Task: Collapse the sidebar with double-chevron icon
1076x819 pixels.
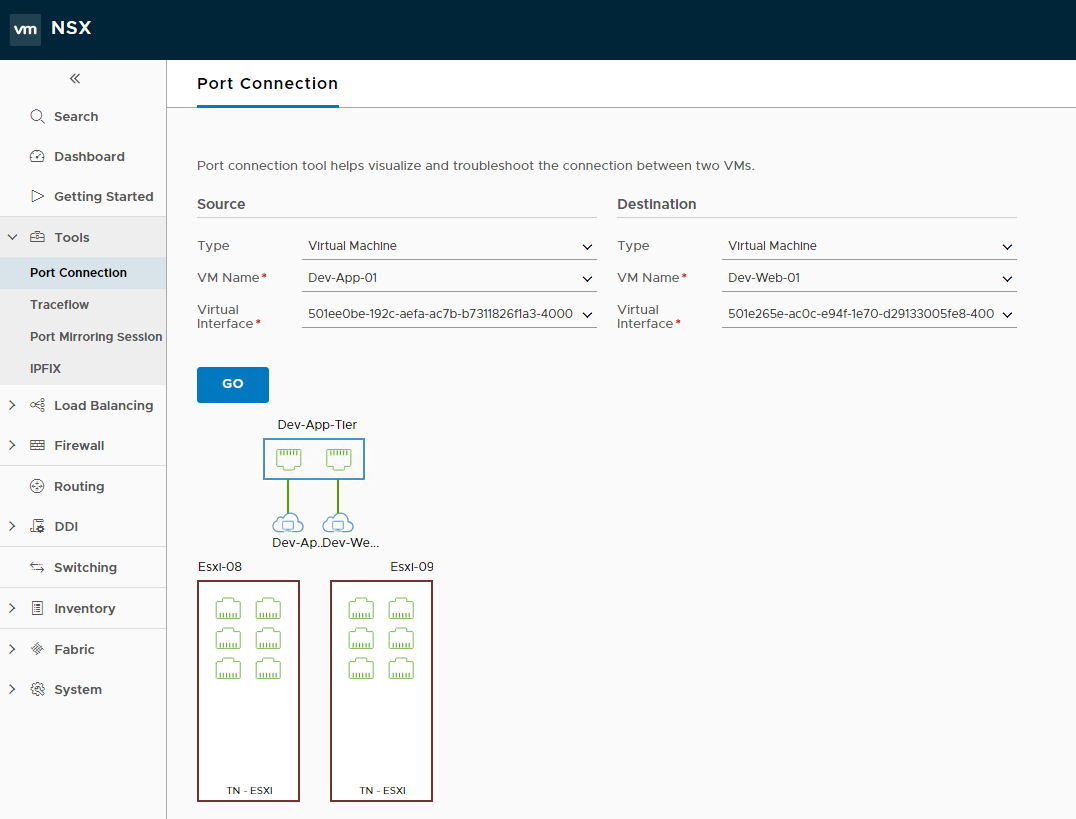Action: pos(75,79)
